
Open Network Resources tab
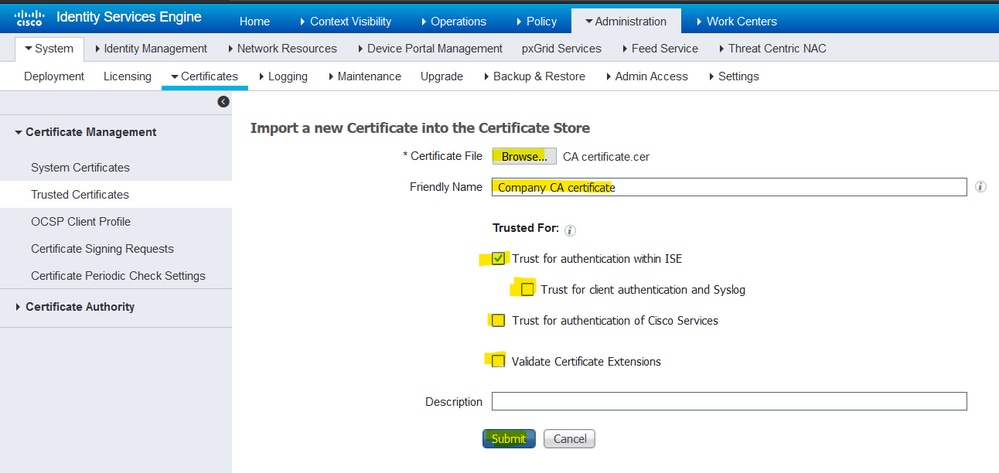tap(282, 48)
